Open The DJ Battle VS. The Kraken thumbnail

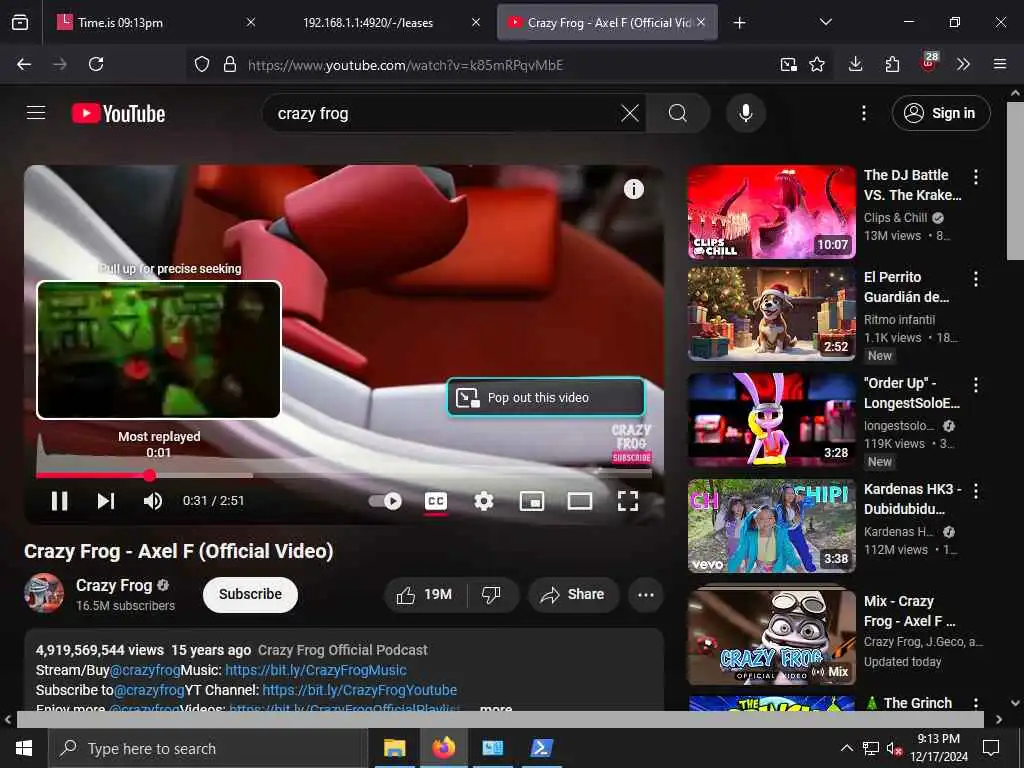[771, 212]
